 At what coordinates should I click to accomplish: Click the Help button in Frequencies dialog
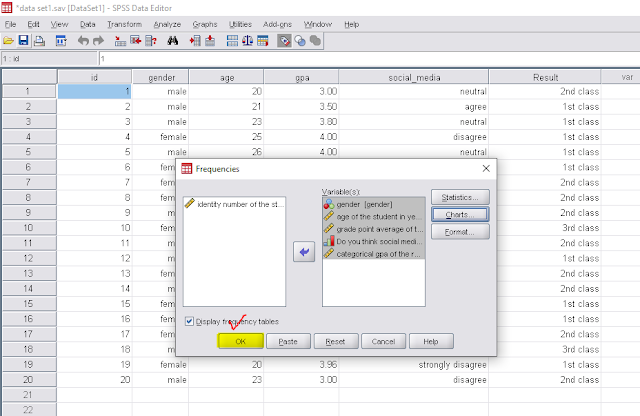pos(431,341)
